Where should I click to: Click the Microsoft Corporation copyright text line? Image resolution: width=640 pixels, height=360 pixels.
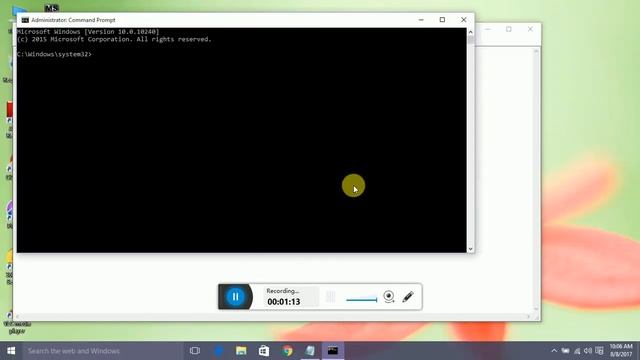114,39
